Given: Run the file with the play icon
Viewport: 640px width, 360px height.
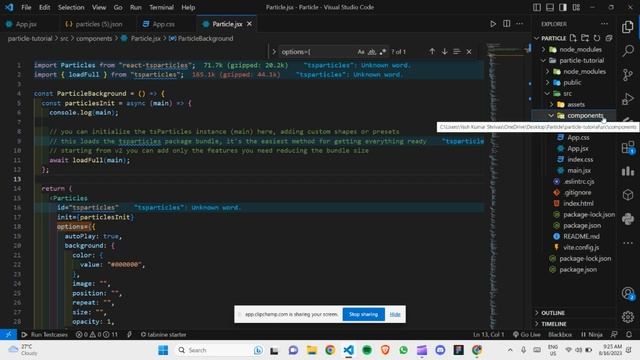Looking at the screenshot, I should click(x=493, y=24).
